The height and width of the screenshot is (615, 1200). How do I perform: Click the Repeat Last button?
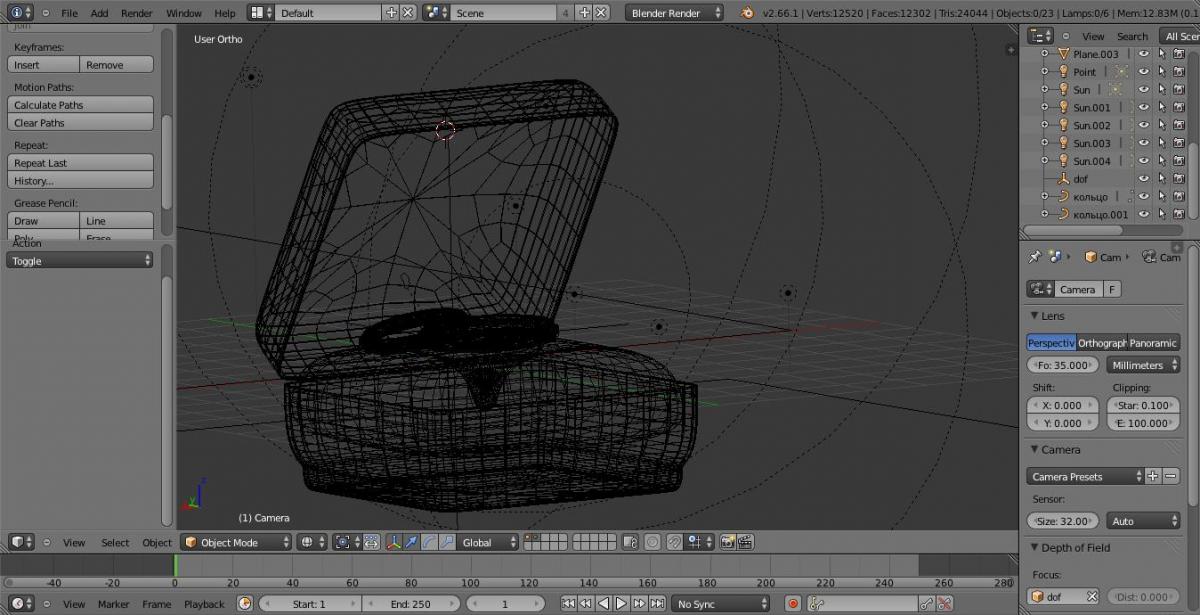click(x=80, y=163)
